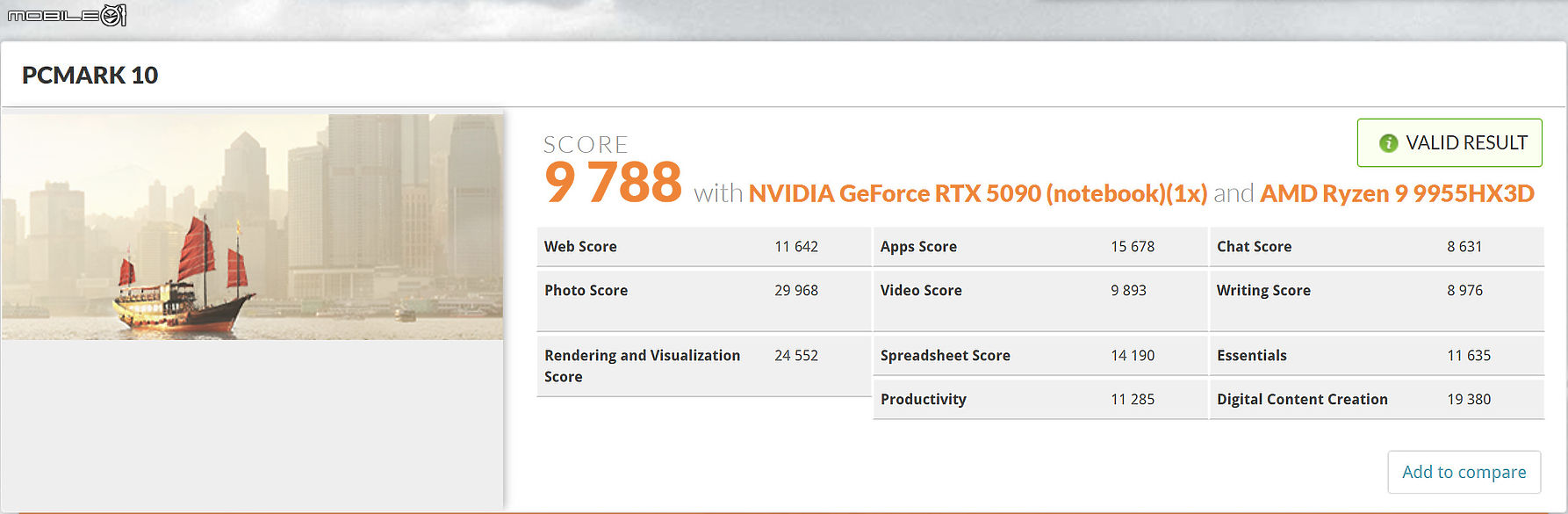The height and width of the screenshot is (514, 1568).
Task: Select the Spreadsheet Score value 14 190
Action: point(1133,356)
